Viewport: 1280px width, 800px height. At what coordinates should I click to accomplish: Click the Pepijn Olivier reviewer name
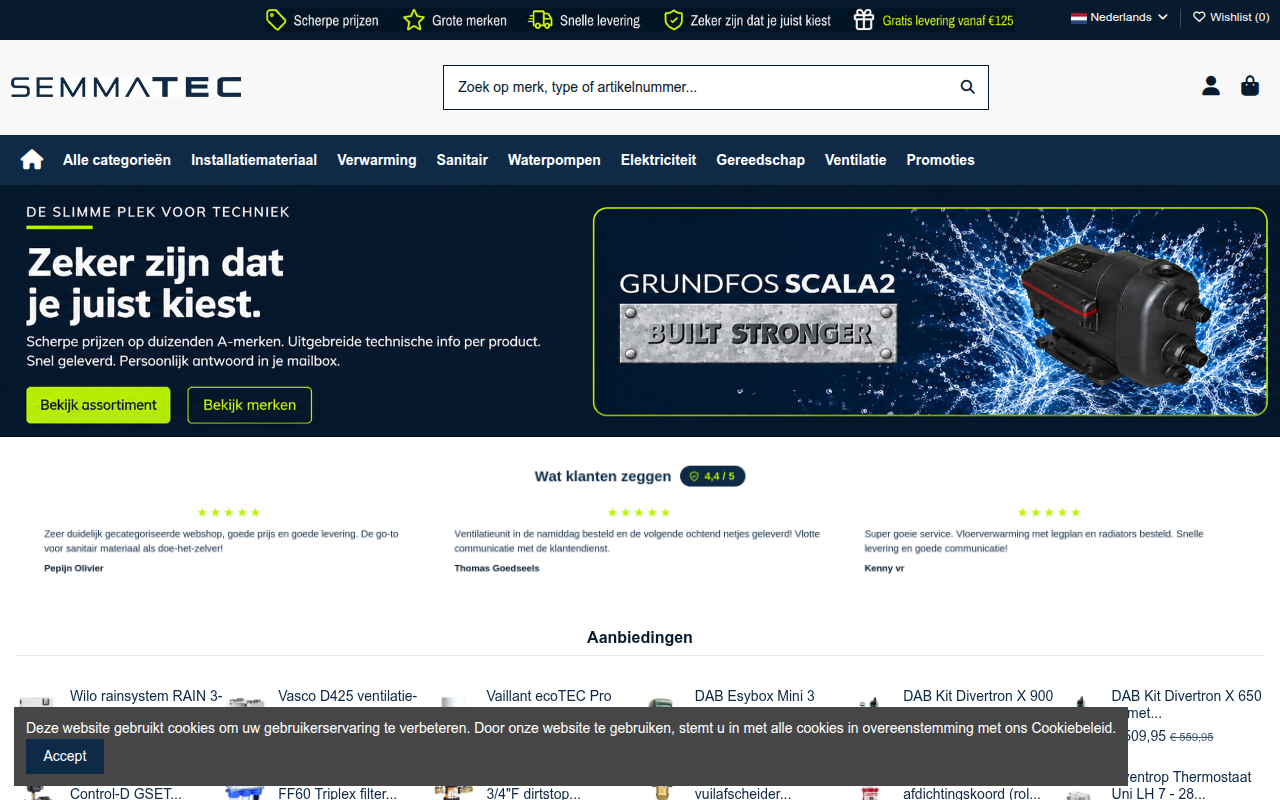tap(74, 568)
